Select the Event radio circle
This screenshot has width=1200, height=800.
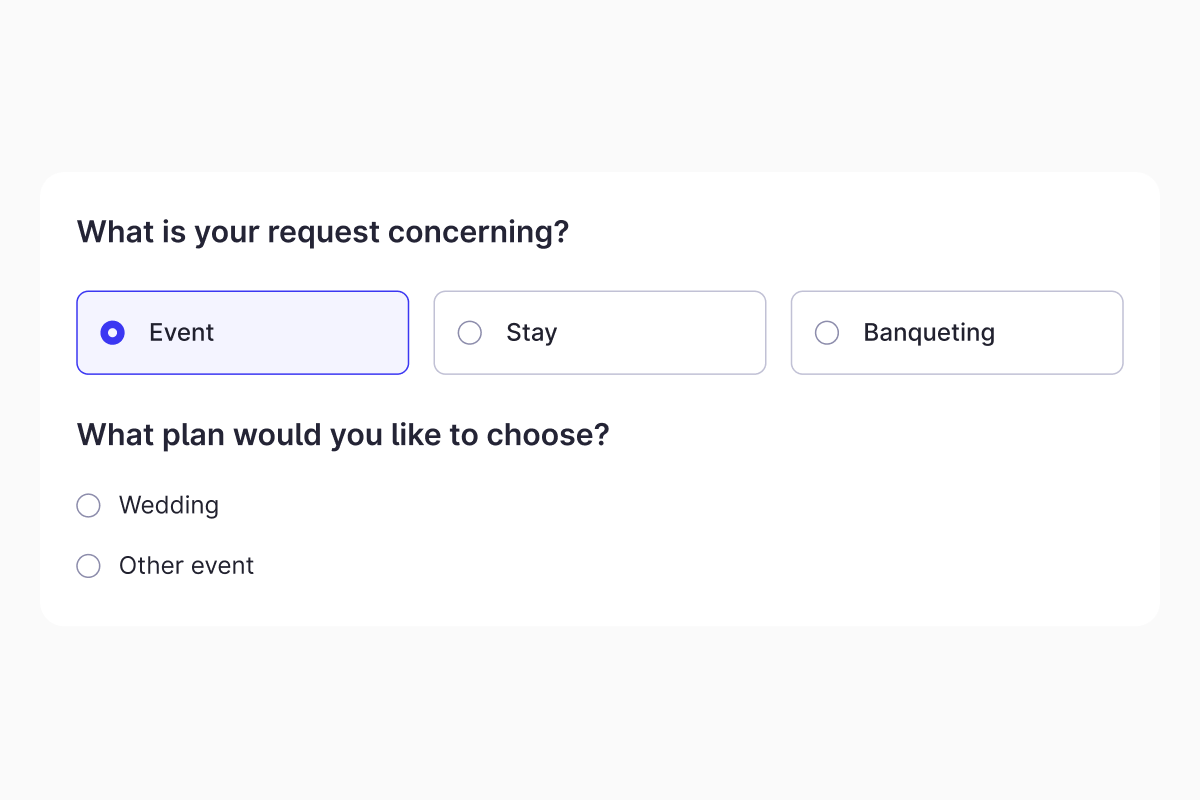click(113, 333)
